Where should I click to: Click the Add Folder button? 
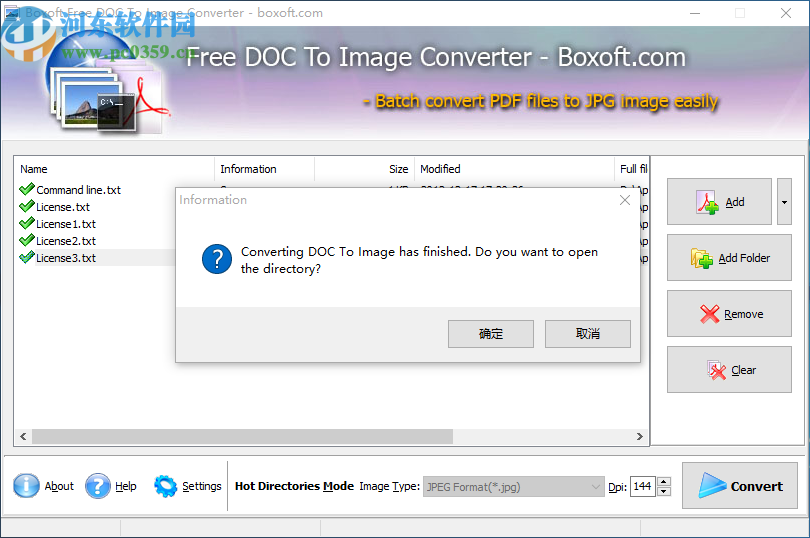729,257
